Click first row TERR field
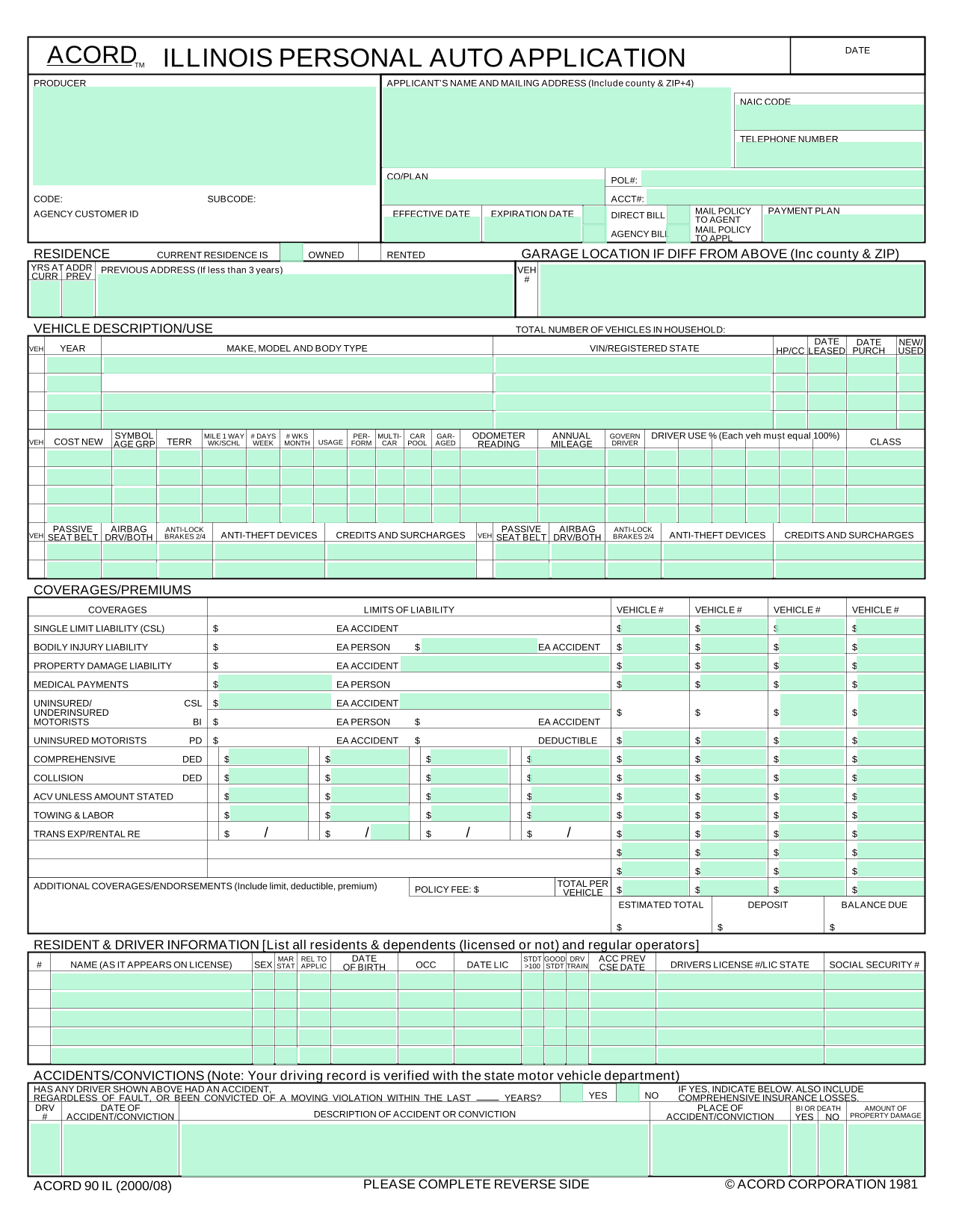 (179, 458)
